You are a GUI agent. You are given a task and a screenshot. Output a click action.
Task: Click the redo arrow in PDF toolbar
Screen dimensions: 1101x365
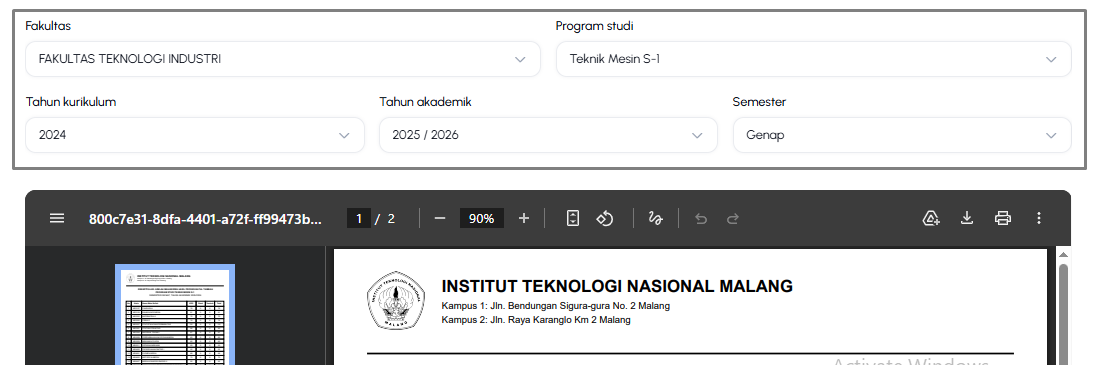732,218
